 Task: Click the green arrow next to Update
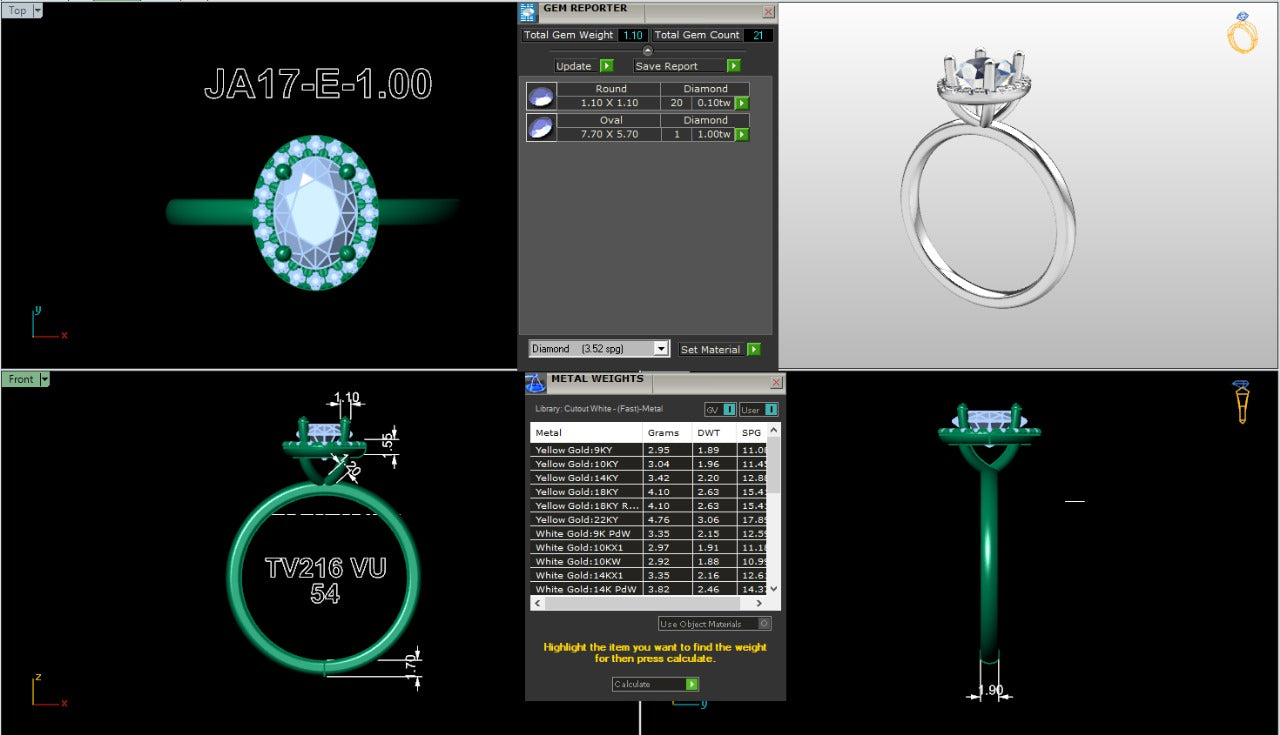(x=606, y=66)
